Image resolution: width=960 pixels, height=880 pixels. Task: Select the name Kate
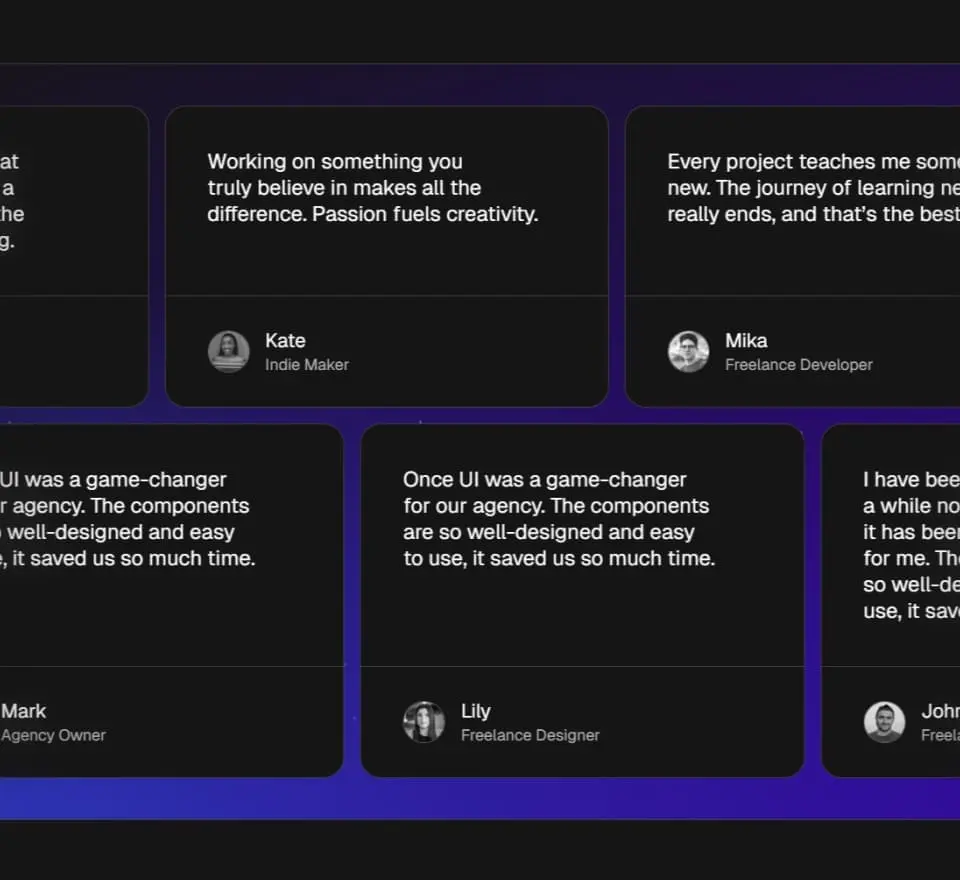pos(285,341)
